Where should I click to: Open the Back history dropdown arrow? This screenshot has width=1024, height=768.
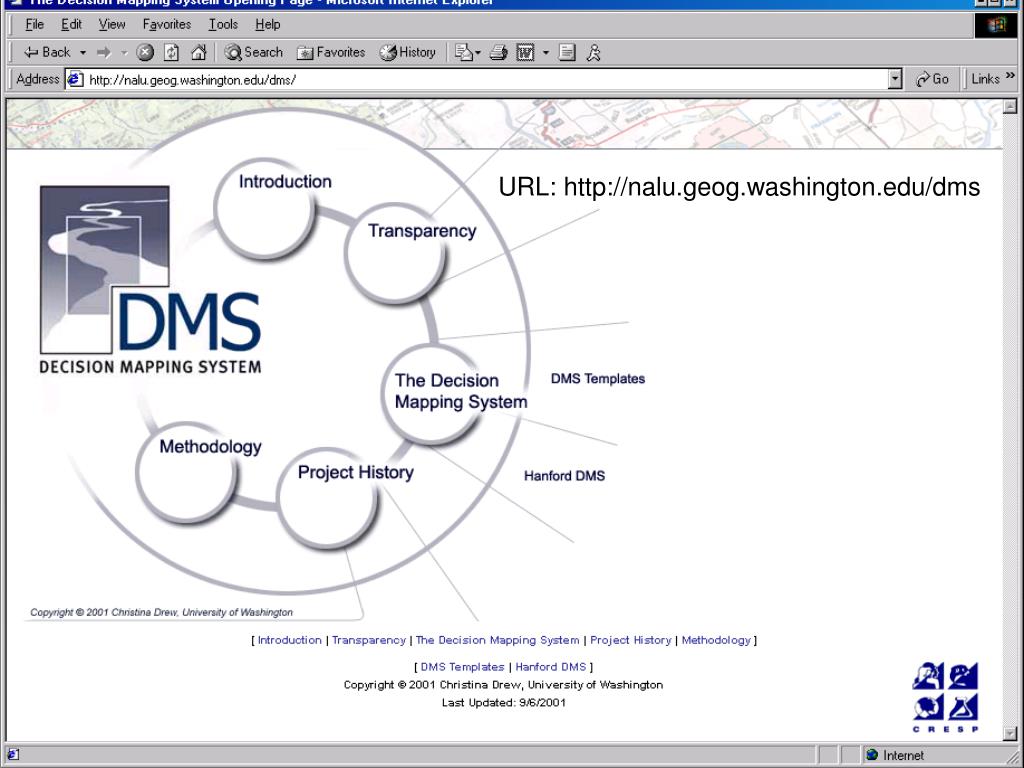[83, 52]
